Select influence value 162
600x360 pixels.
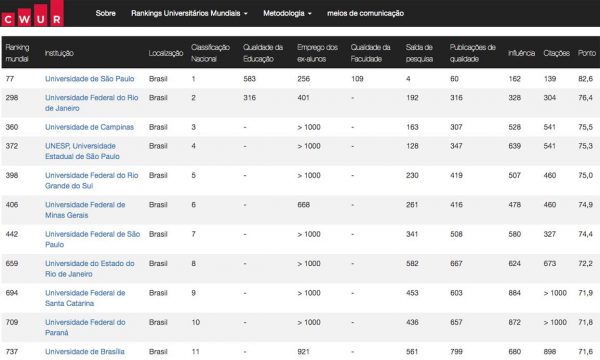click(514, 79)
